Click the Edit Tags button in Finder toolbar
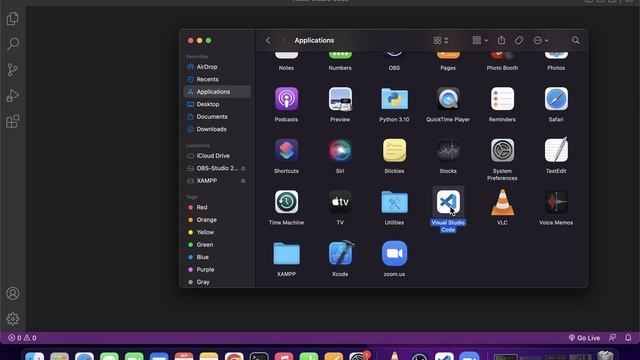This screenshot has height=360, width=640. pos(519,40)
